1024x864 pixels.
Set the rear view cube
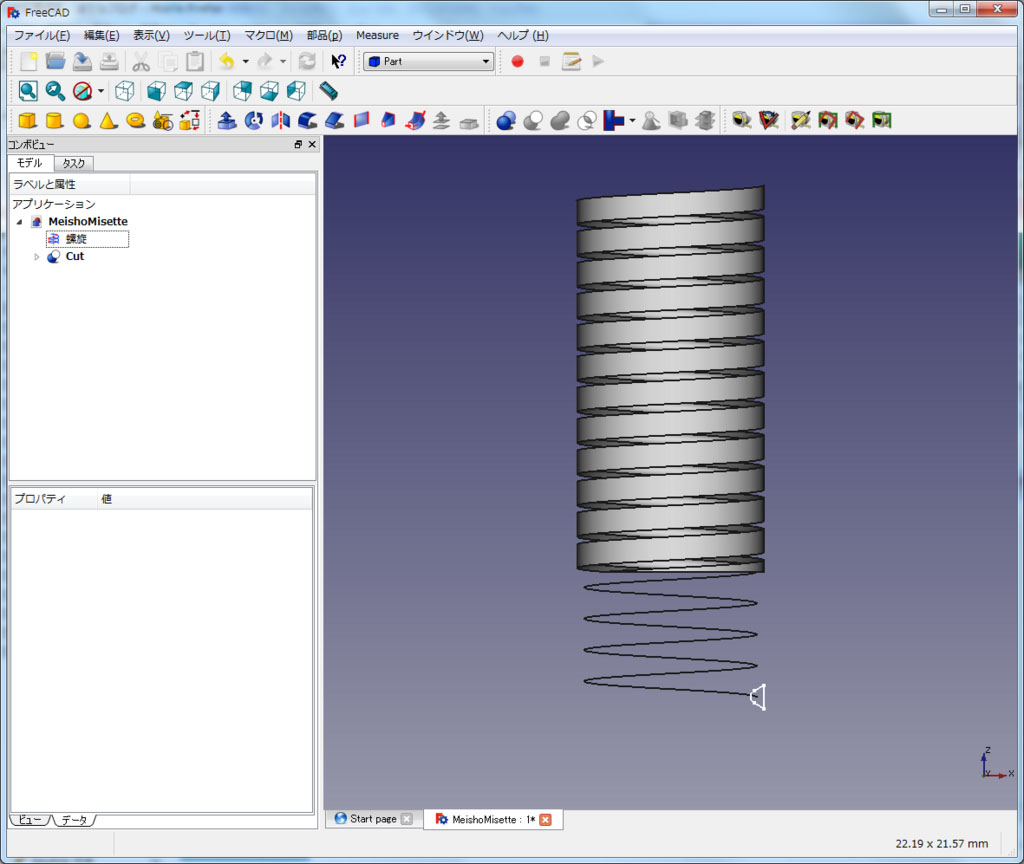coord(242,91)
